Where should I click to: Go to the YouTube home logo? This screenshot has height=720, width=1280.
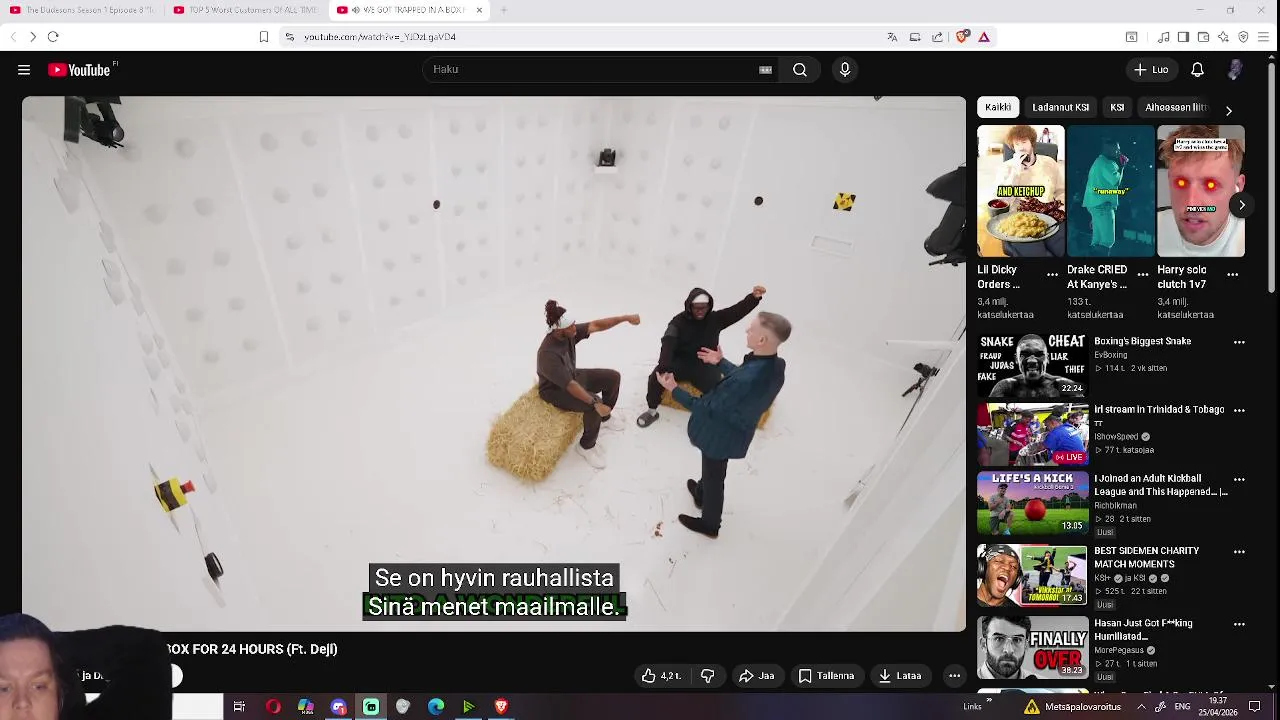pyautogui.click(x=80, y=70)
